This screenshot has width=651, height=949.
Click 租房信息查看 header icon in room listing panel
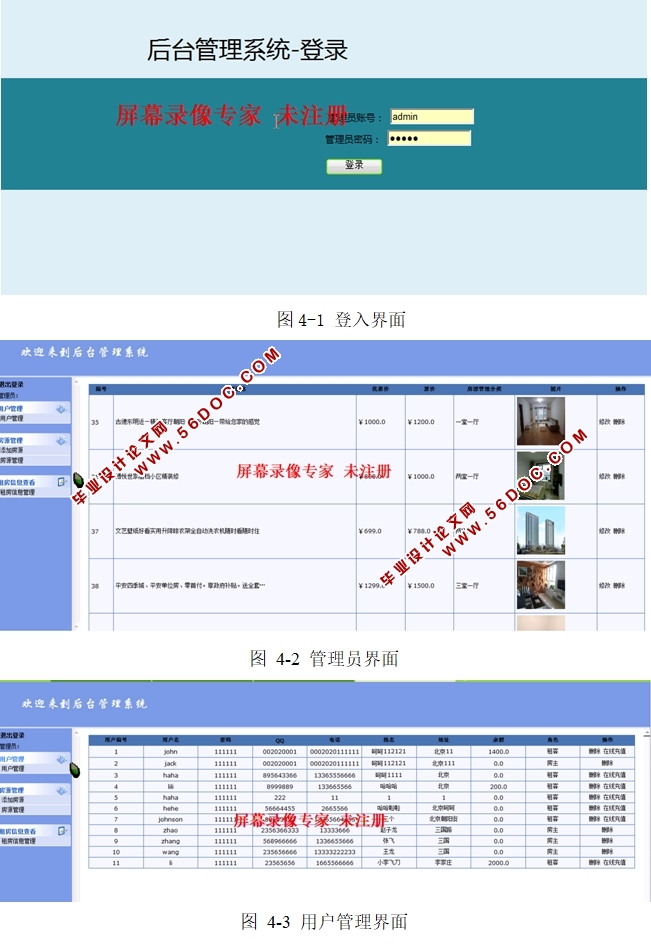62,481
